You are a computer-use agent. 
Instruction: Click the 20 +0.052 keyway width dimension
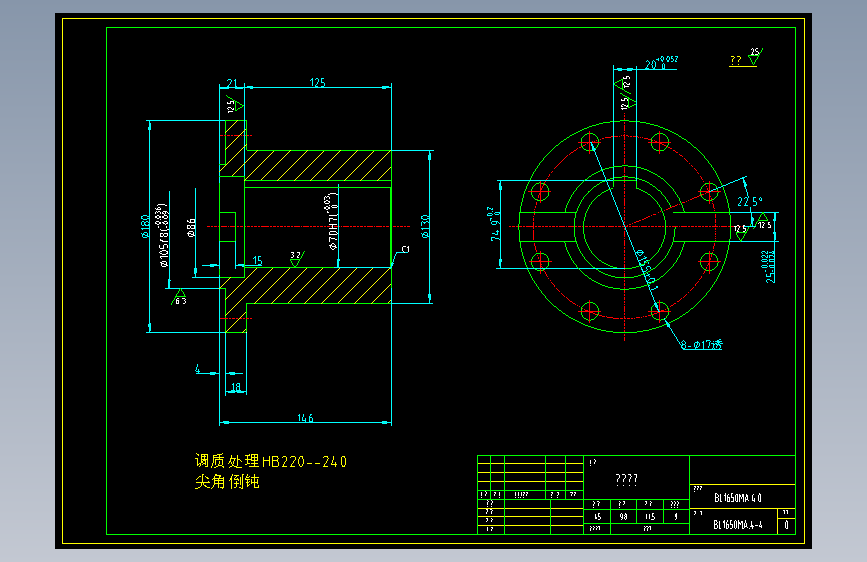pyautogui.click(x=661, y=63)
